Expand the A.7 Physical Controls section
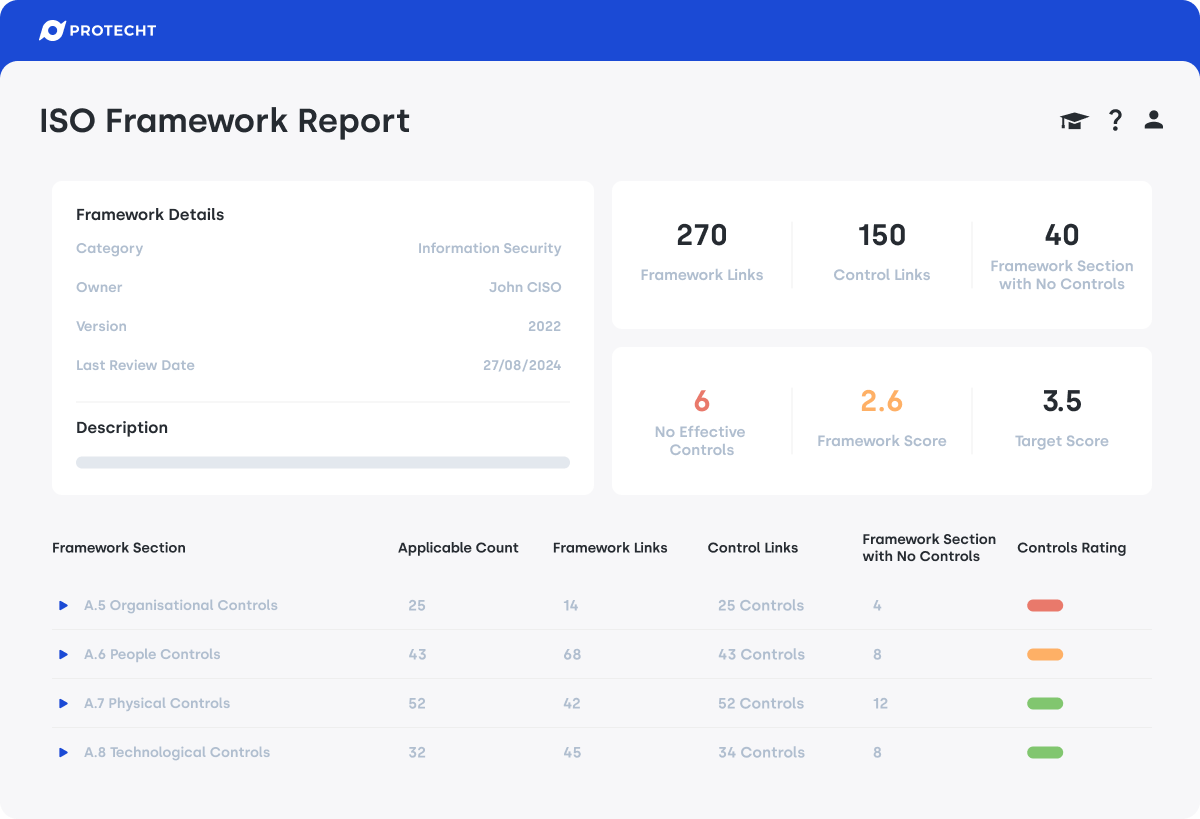Screen dimensions: 1200x819 [x=157, y=703]
